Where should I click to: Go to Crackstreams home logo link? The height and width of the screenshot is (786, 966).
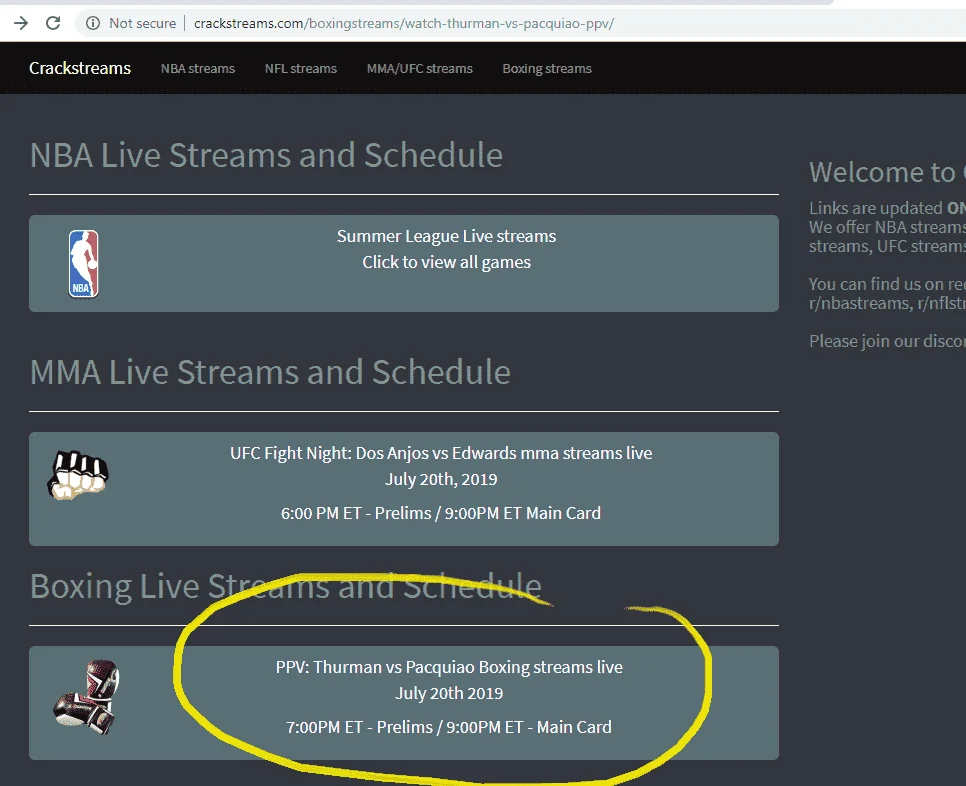[80, 68]
